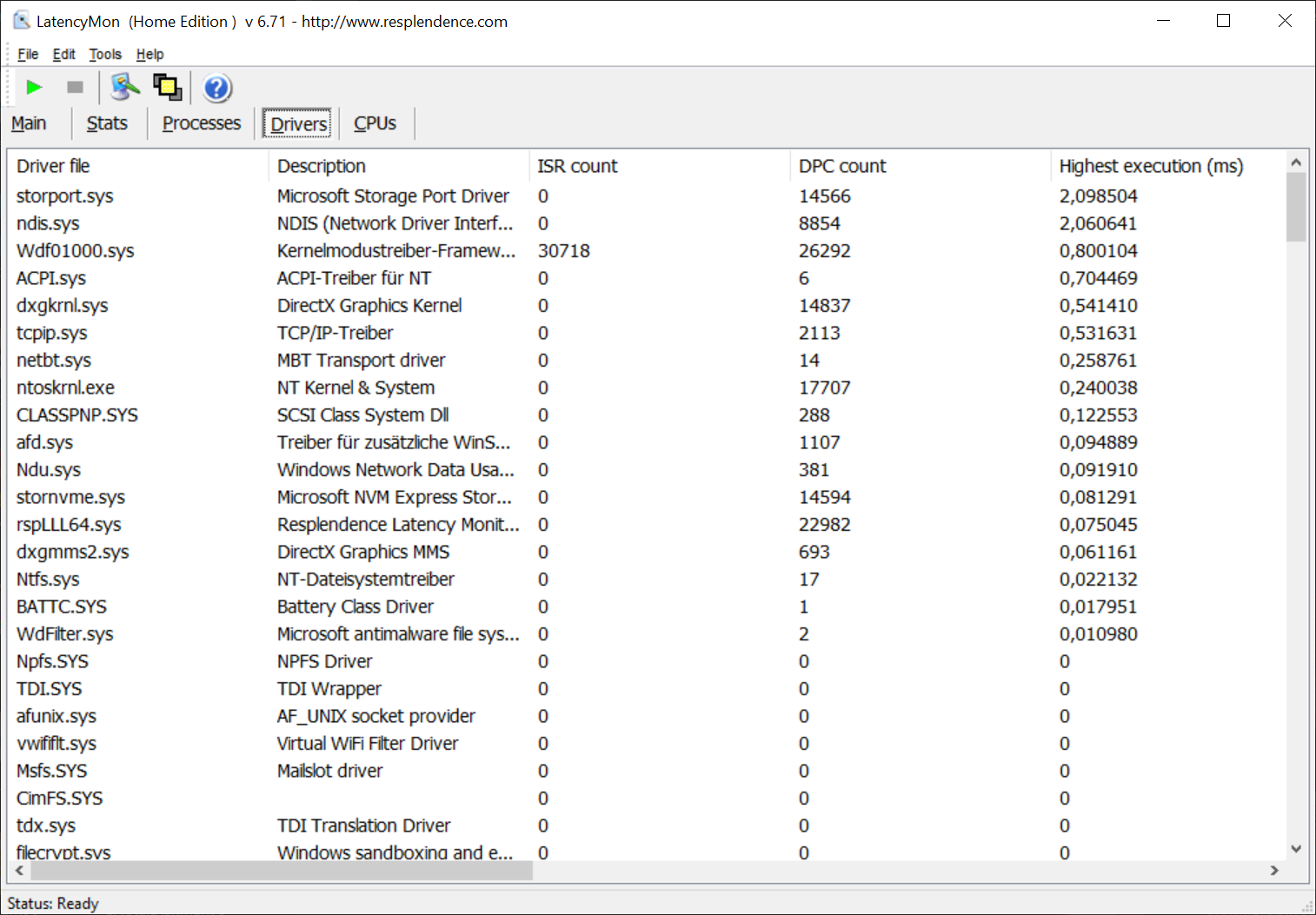Show the Main tab
This screenshot has width=1316, height=915.
(x=29, y=123)
